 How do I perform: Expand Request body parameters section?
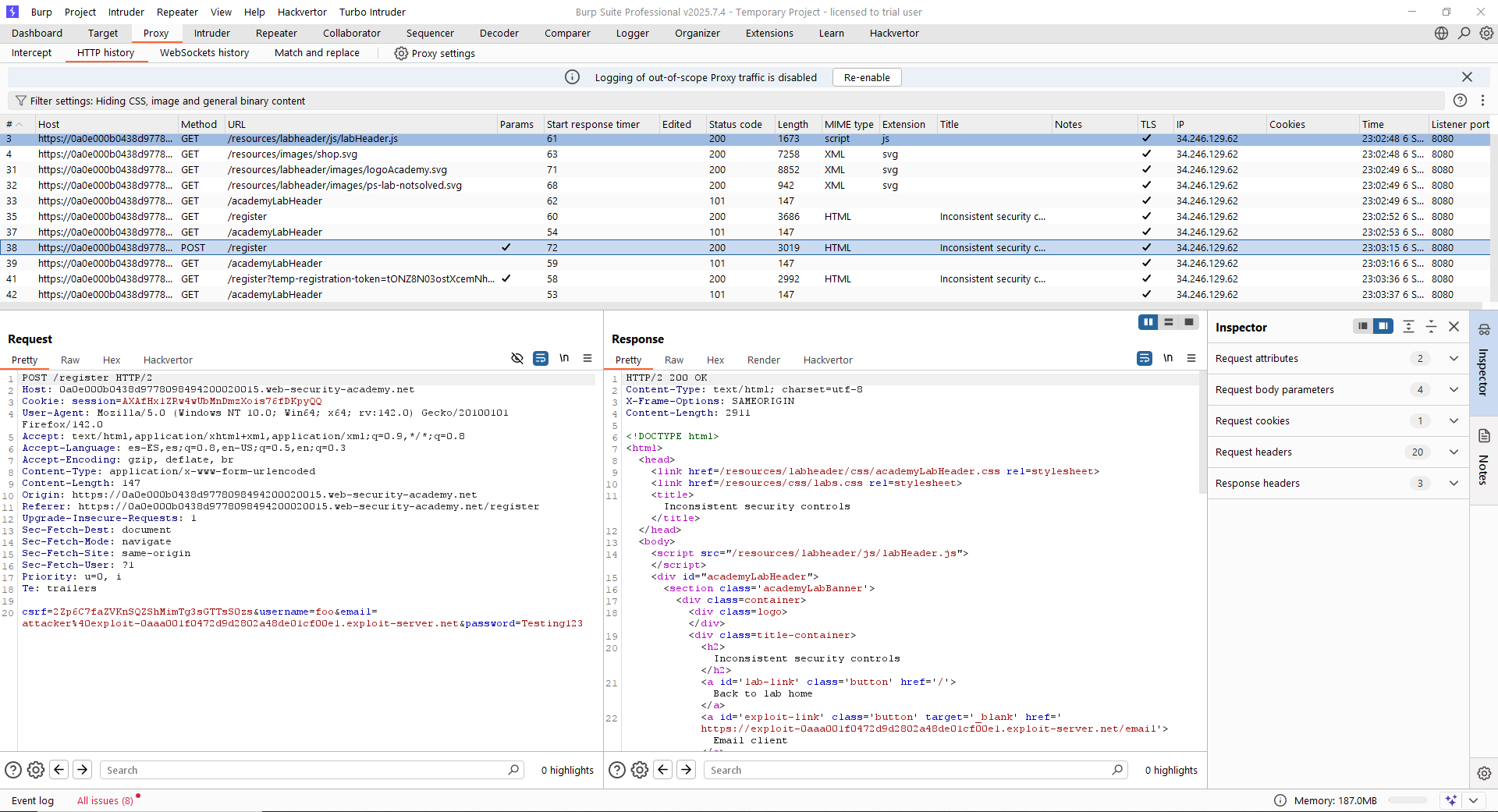point(1454,390)
